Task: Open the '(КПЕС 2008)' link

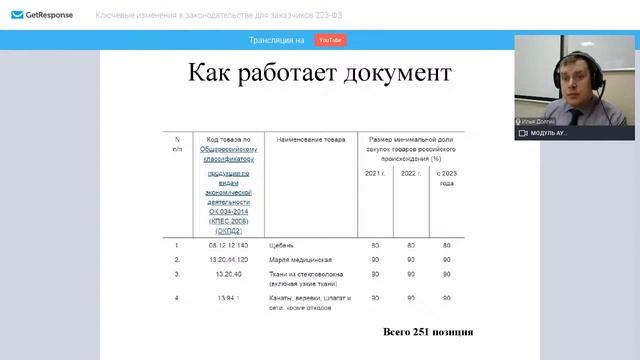Action: [x=229, y=221]
